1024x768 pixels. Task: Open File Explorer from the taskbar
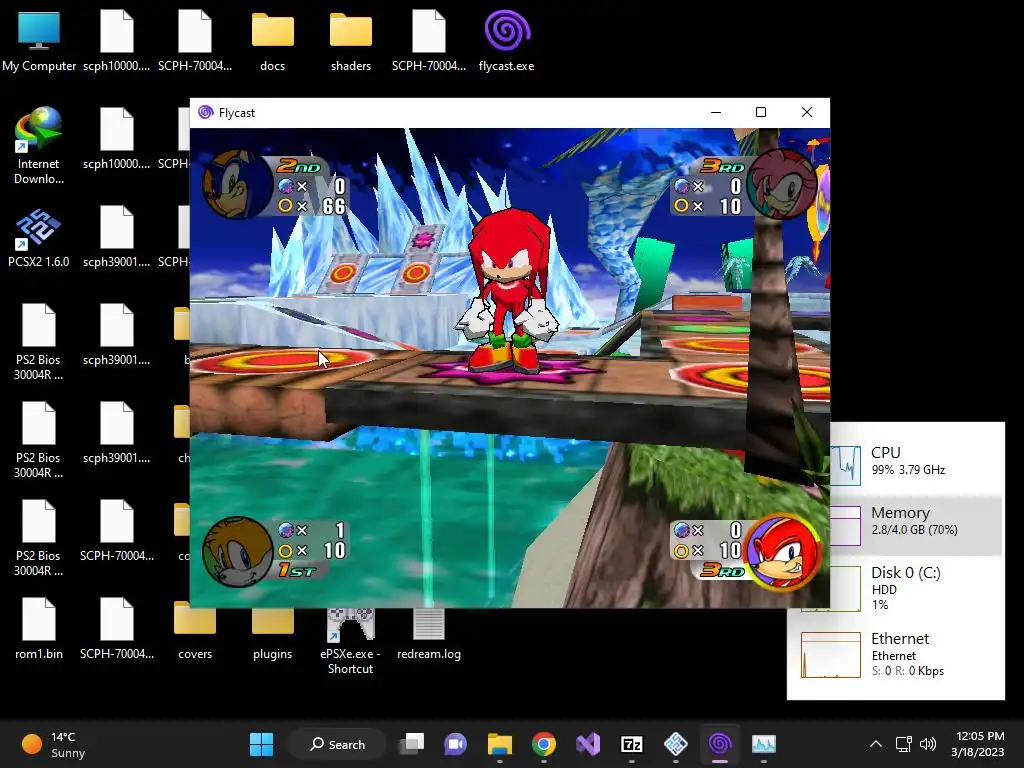coord(500,744)
